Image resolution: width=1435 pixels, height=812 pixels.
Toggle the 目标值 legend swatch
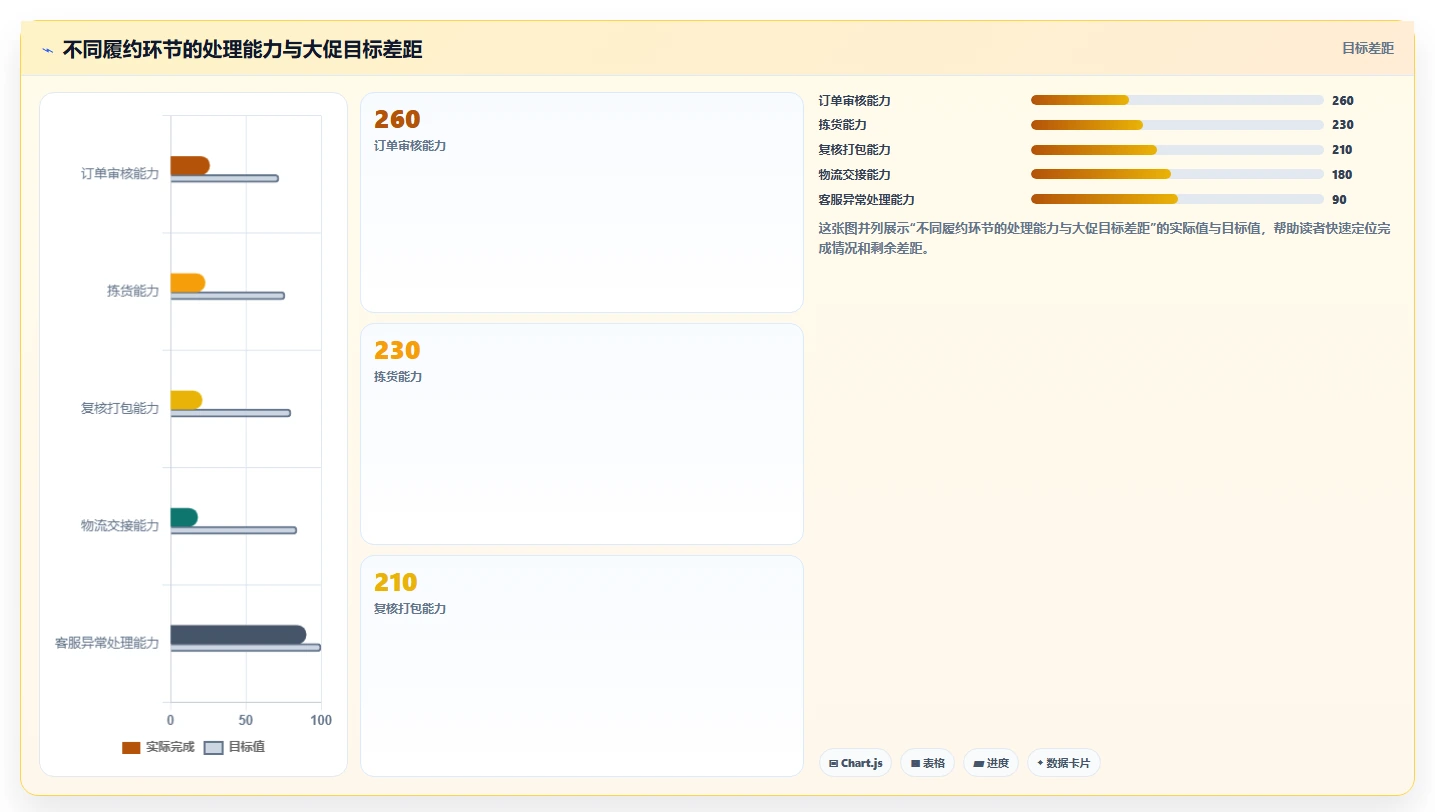(x=213, y=748)
